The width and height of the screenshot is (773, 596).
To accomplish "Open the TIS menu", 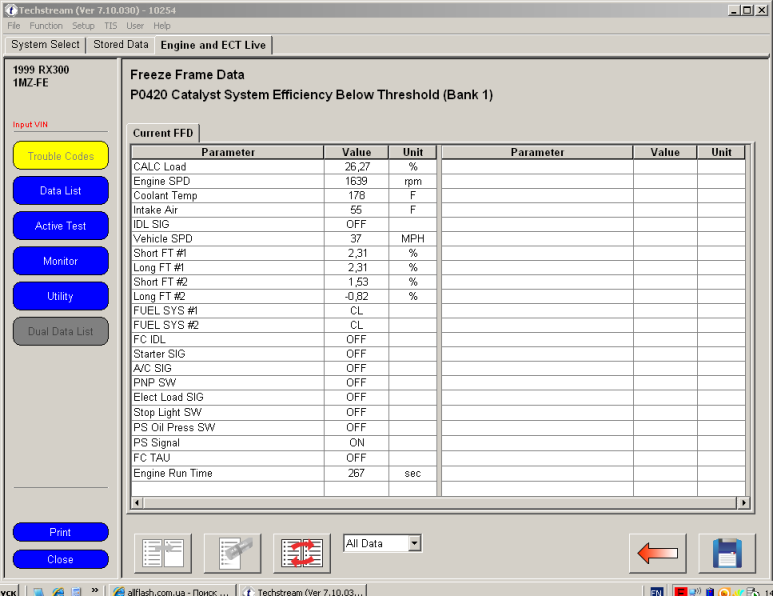I will [x=110, y=26].
